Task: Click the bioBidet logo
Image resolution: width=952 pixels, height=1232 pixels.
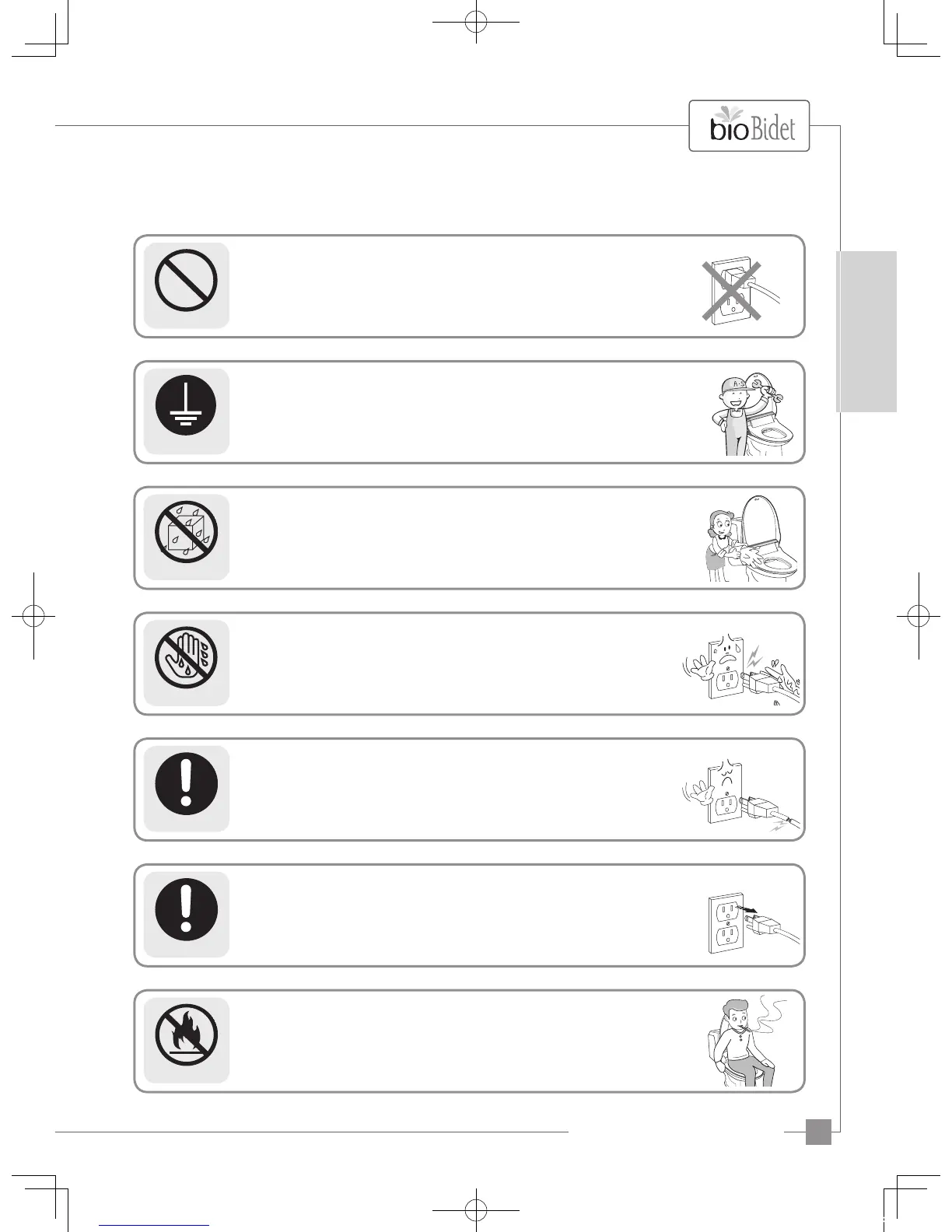Action: click(x=749, y=126)
